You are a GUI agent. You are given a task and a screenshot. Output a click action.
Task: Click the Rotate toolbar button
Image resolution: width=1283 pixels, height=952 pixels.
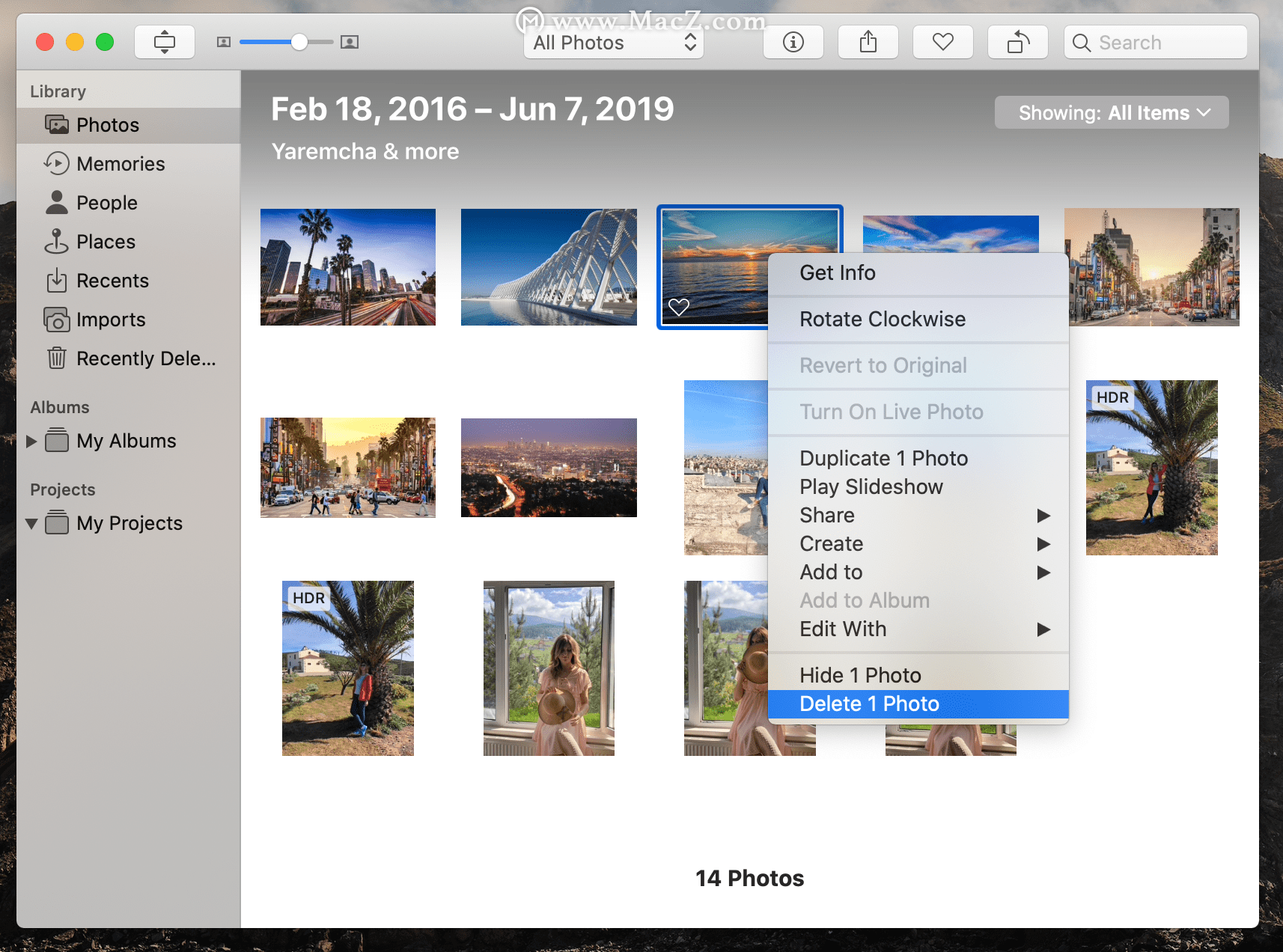(x=1018, y=42)
